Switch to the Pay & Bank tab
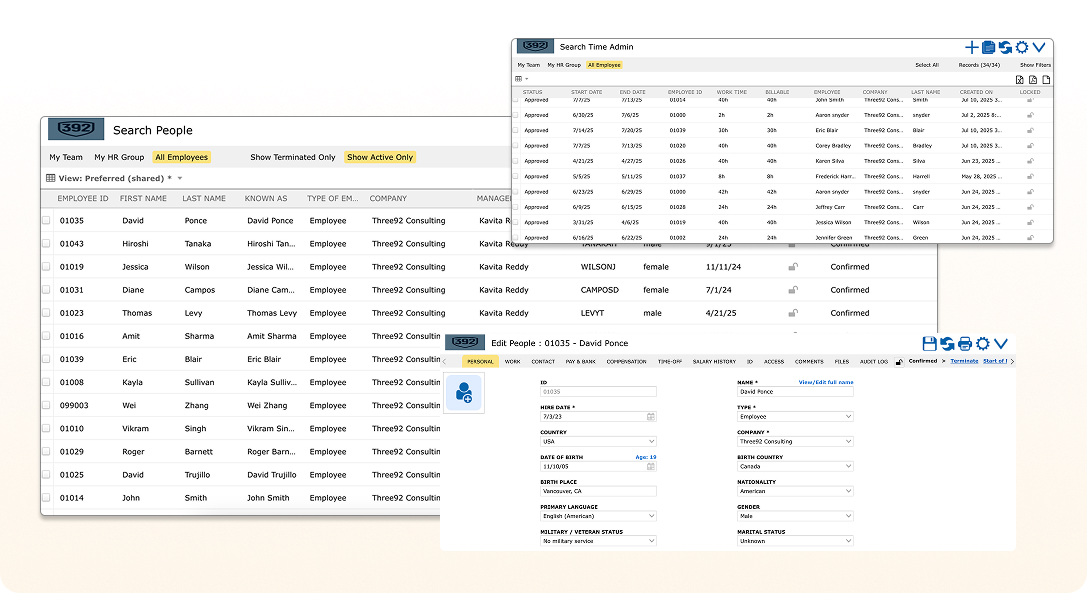The image size is (1087, 593). click(580, 361)
